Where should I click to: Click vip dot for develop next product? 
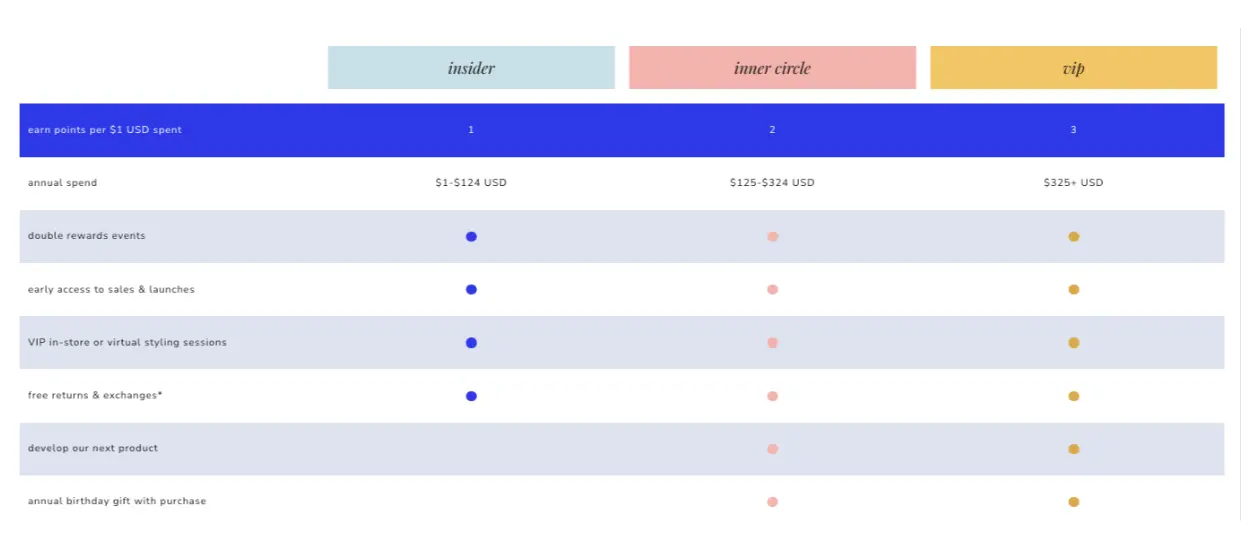1073,449
